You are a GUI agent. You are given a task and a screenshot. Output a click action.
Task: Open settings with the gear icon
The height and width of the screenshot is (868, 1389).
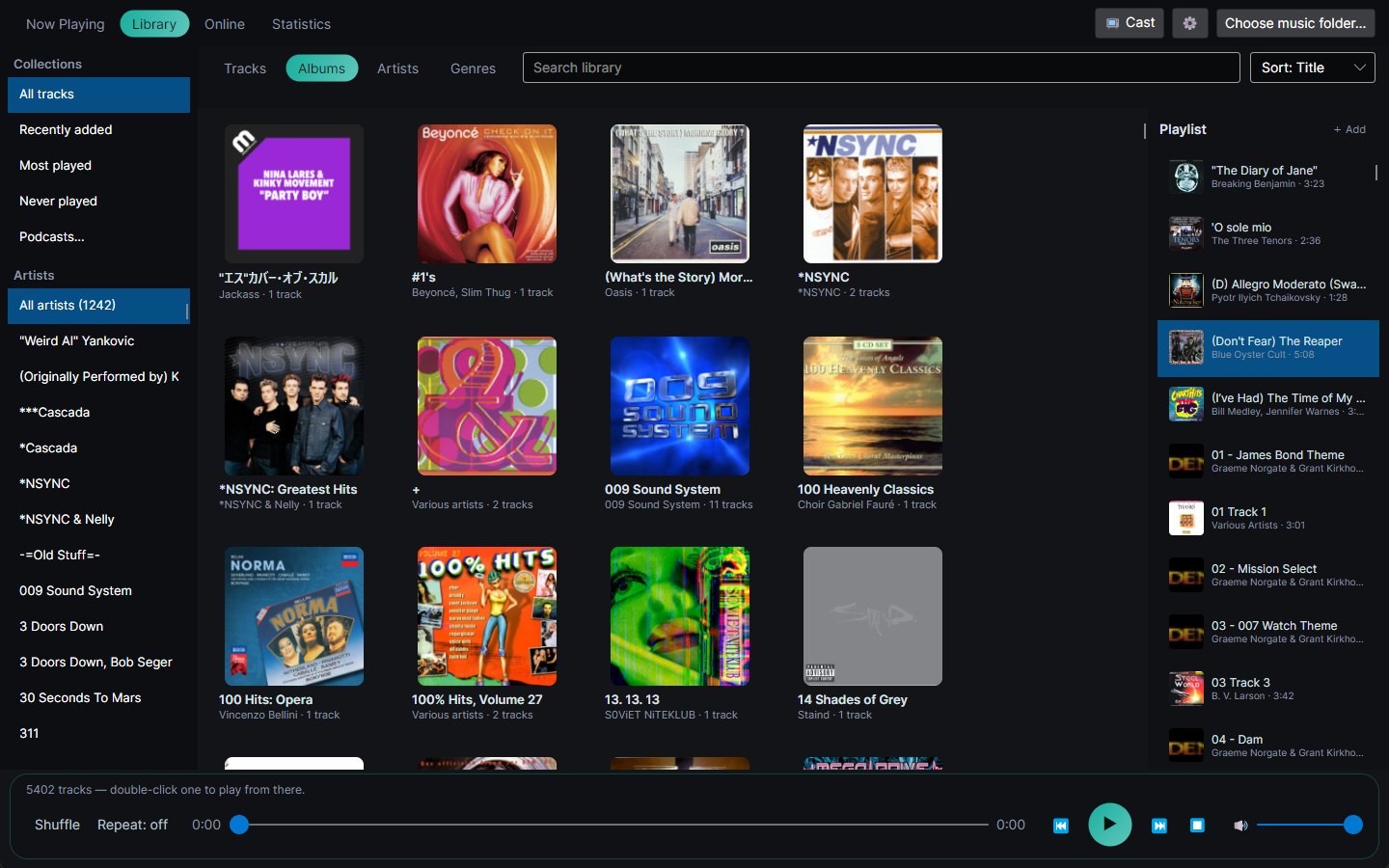(1190, 23)
